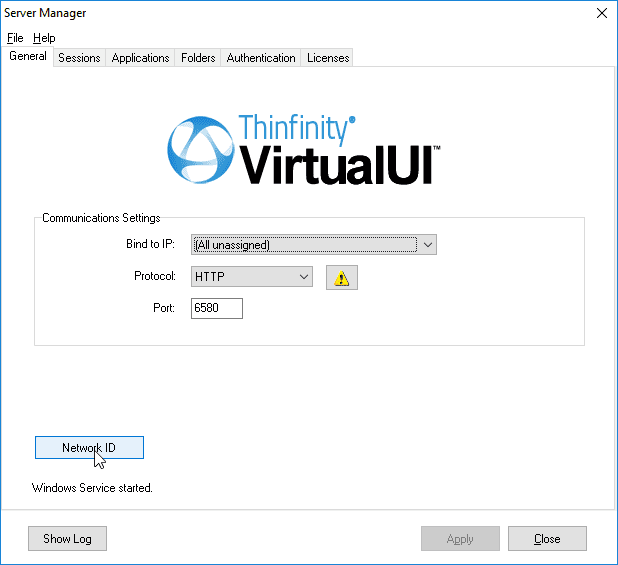Click the yellow warning icon beside Protocol

(341, 278)
